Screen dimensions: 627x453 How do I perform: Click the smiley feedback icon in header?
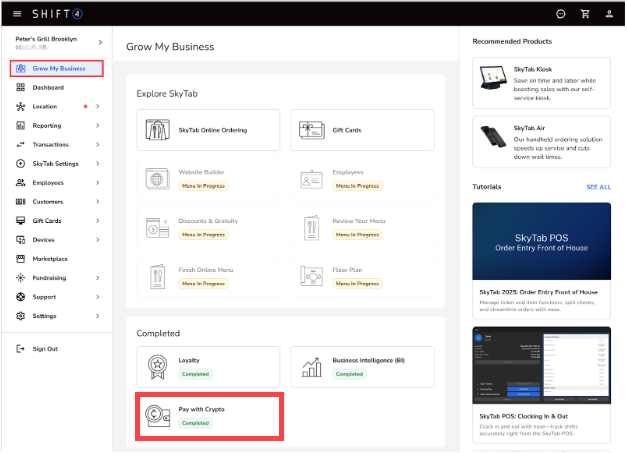click(x=561, y=14)
